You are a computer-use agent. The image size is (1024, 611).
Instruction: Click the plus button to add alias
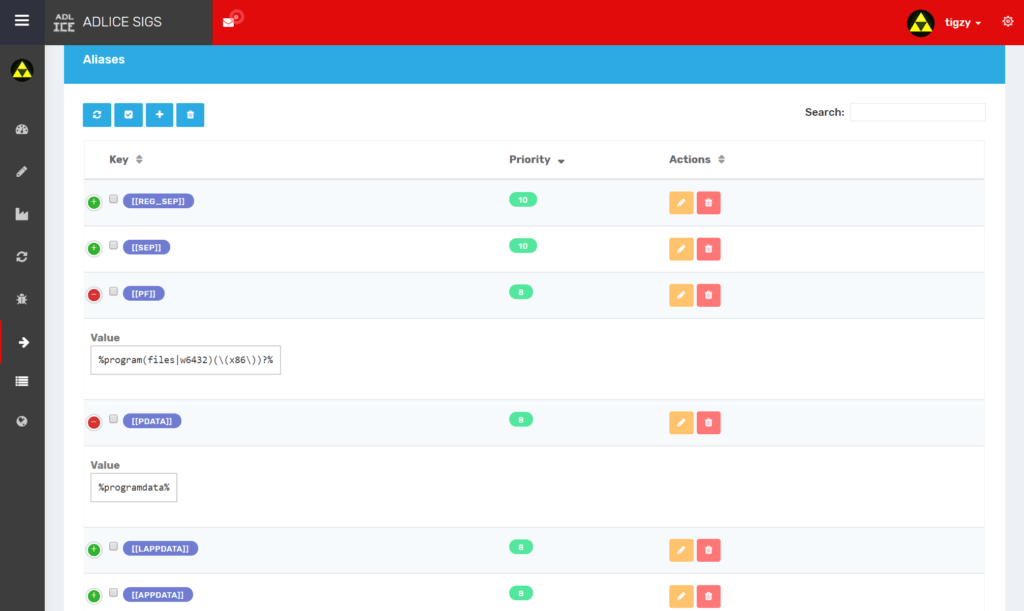coord(159,115)
